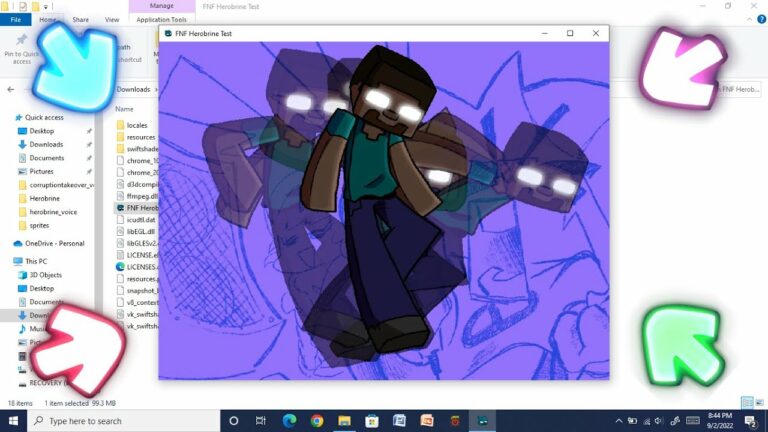
Task: Open the Windows Start menu
Action: [13, 421]
